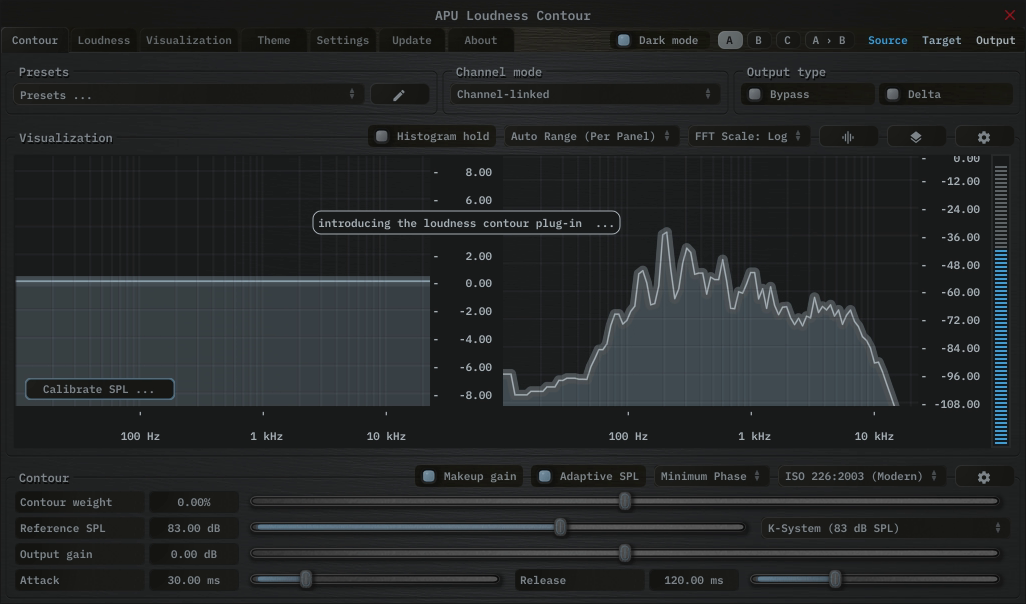Switch to the Loudness tab
Screen dimensions: 1026x604
(104, 40)
